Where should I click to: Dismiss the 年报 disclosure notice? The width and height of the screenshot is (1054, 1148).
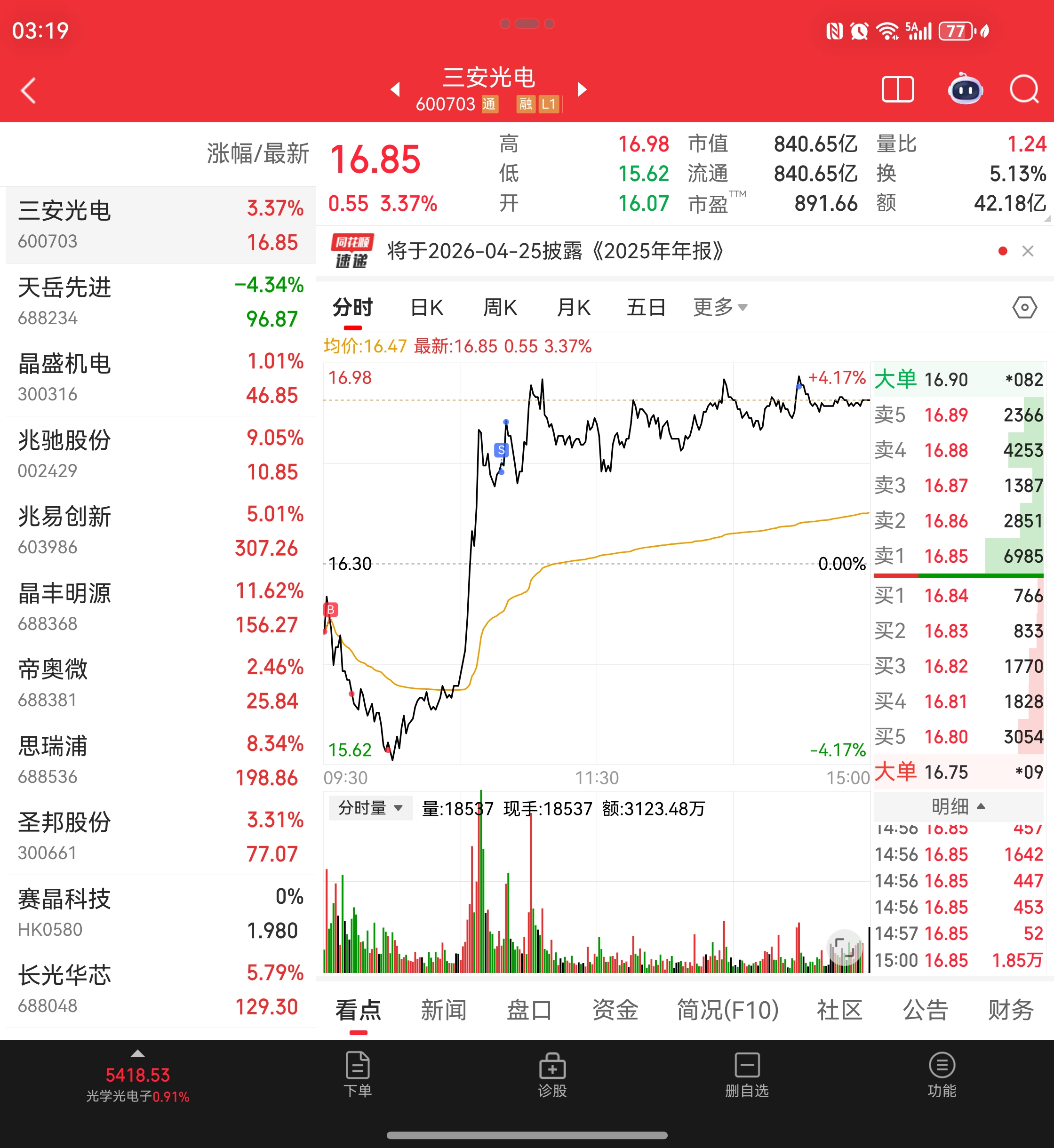point(1027,251)
